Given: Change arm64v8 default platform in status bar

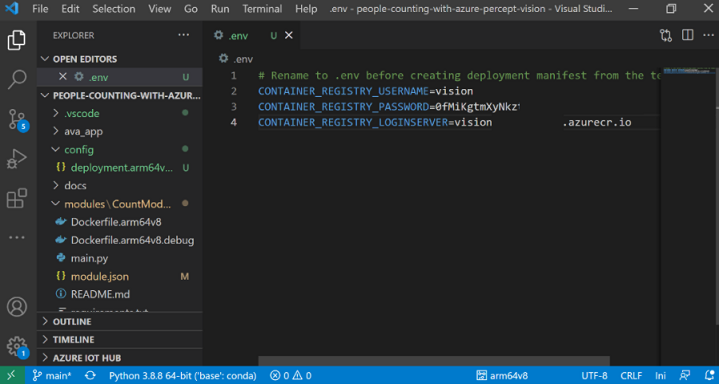Looking at the screenshot, I should coord(502,376).
